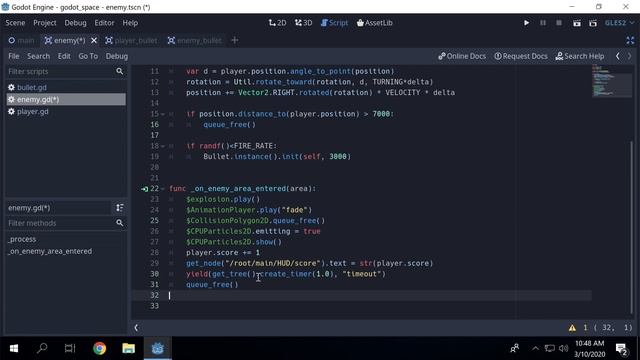This screenshot has width=640, height=360.
Task: Click the filter scripts search icon
Action: (120, 71)
